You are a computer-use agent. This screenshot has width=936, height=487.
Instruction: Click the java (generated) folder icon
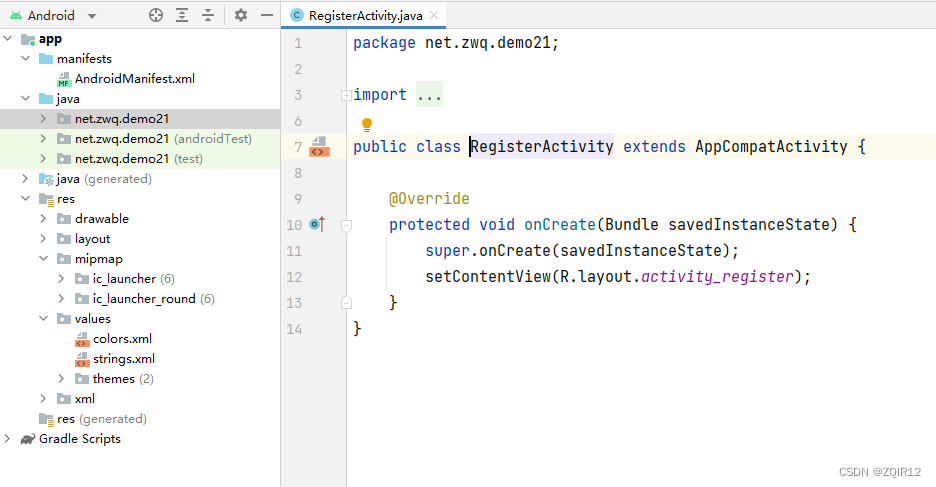click(46, 179)
